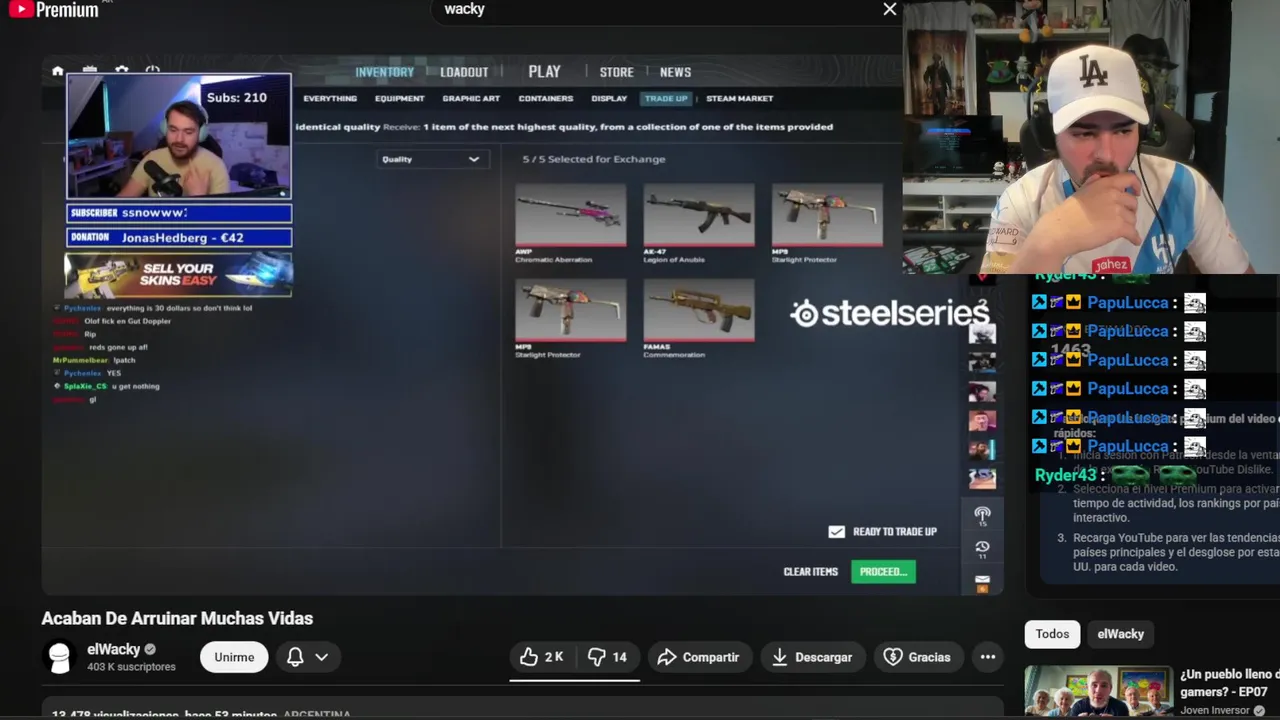
Task: Clear the search box with the X icon
Action: click(889, 9)
